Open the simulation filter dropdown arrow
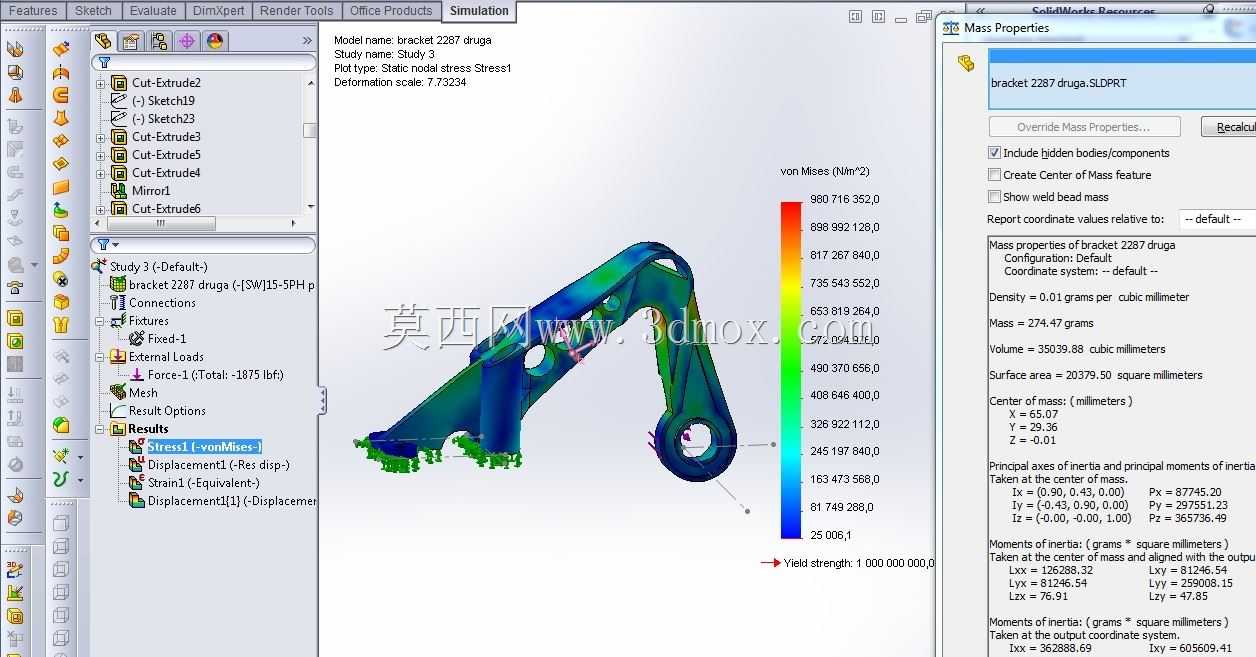1256x657 pixels. click(115, 245)
